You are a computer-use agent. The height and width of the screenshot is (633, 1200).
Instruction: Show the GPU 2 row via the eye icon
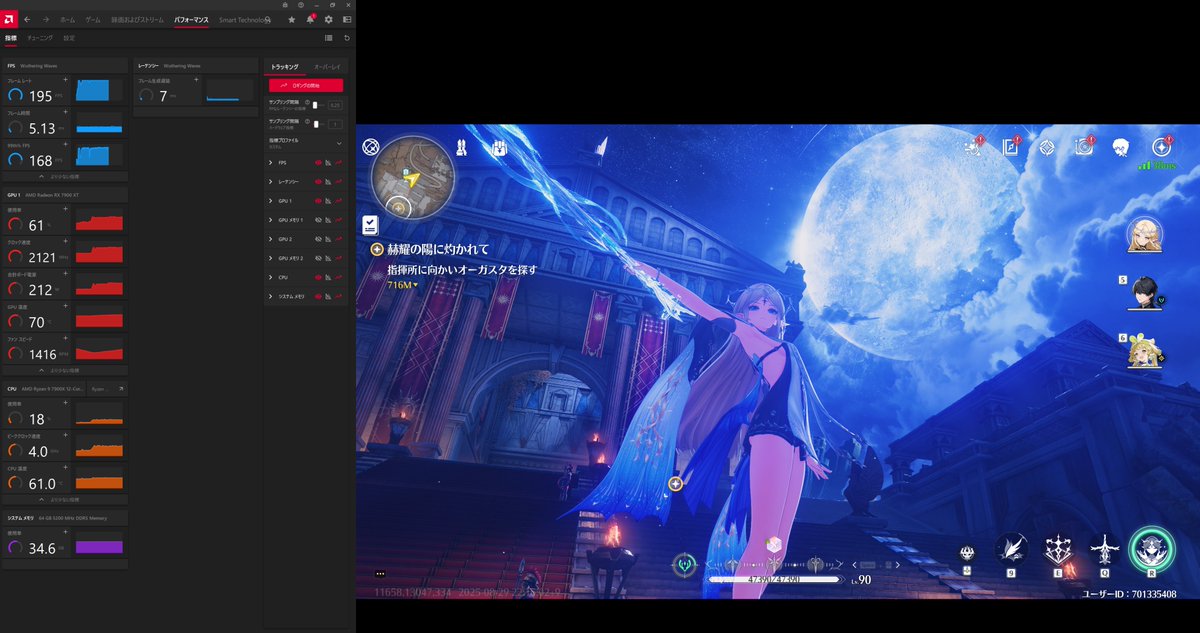click(319, 239)
